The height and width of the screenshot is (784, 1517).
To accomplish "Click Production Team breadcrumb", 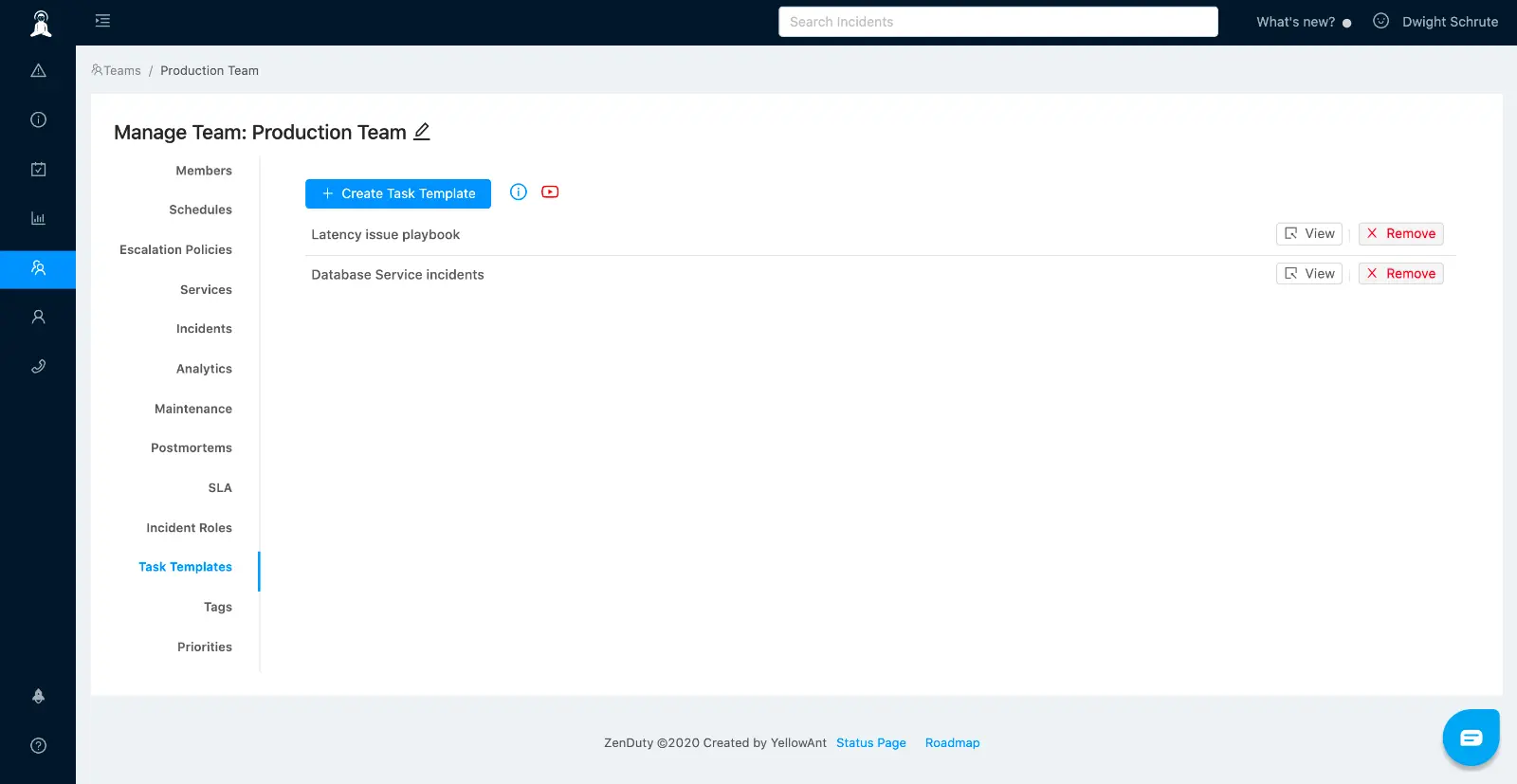I will pyautogui.click(x=210, y=70).
